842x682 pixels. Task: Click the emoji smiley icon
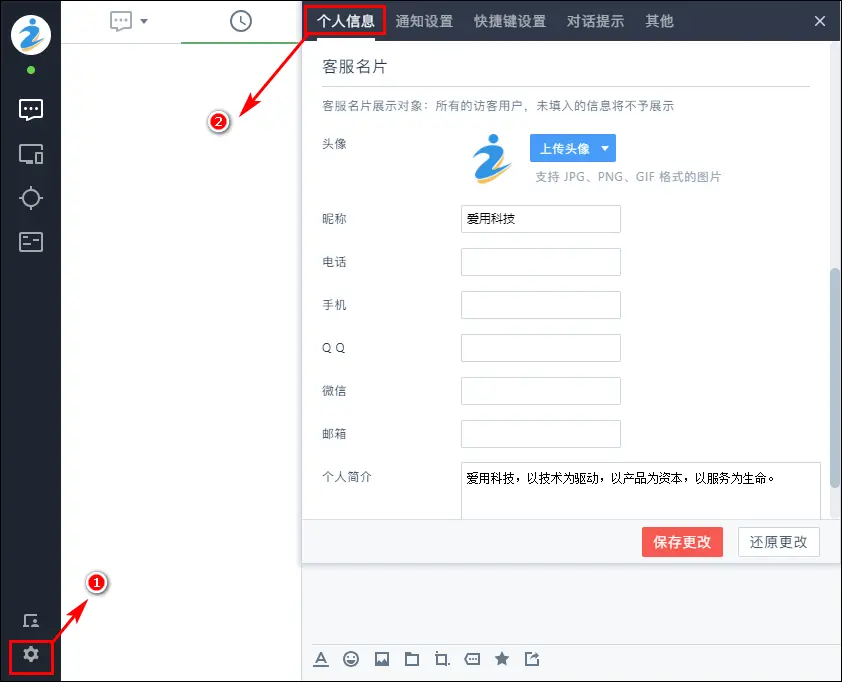(351, 659)
